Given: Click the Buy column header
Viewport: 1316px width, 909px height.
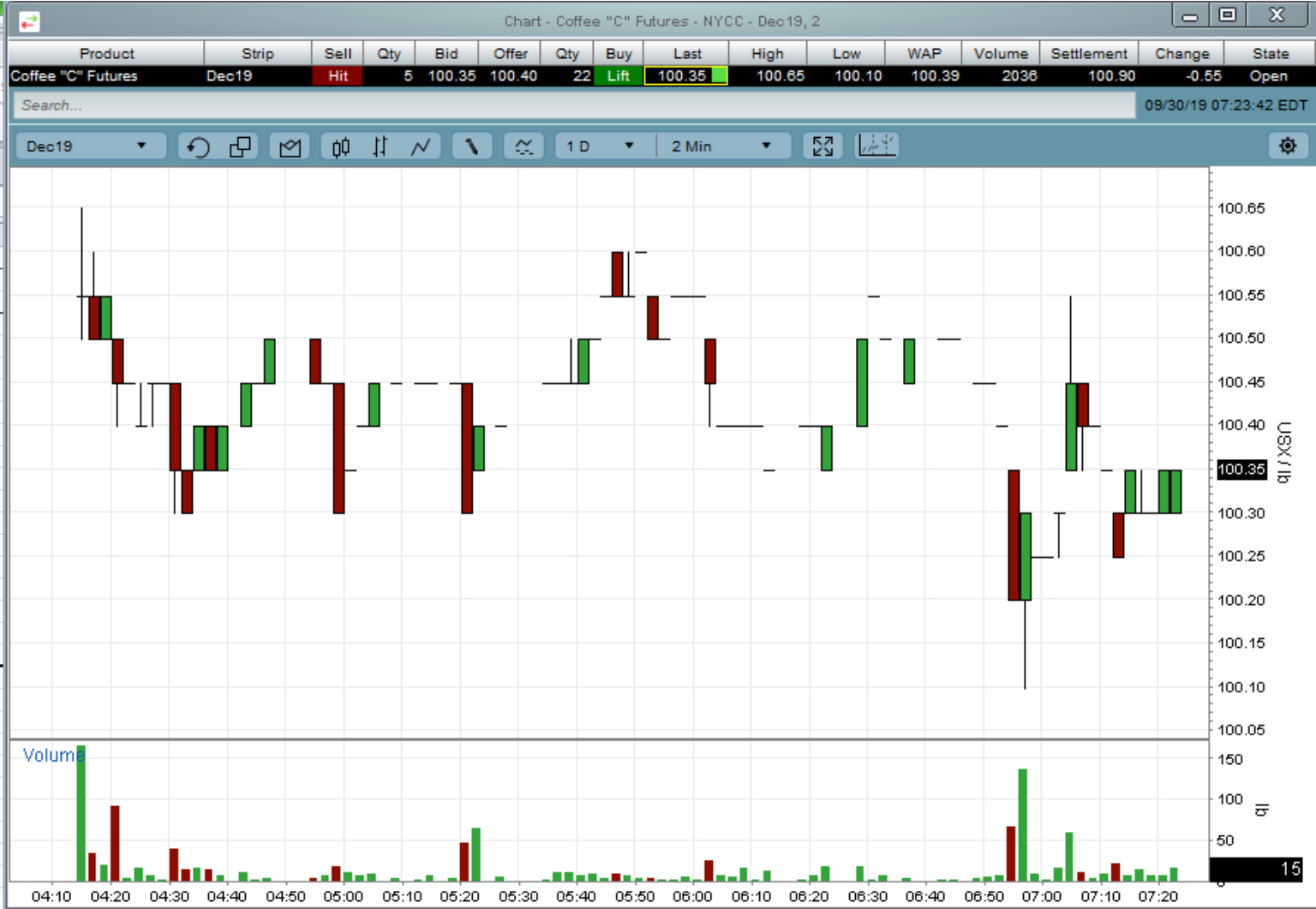Looking at the screenshot, I should (618, 53).
